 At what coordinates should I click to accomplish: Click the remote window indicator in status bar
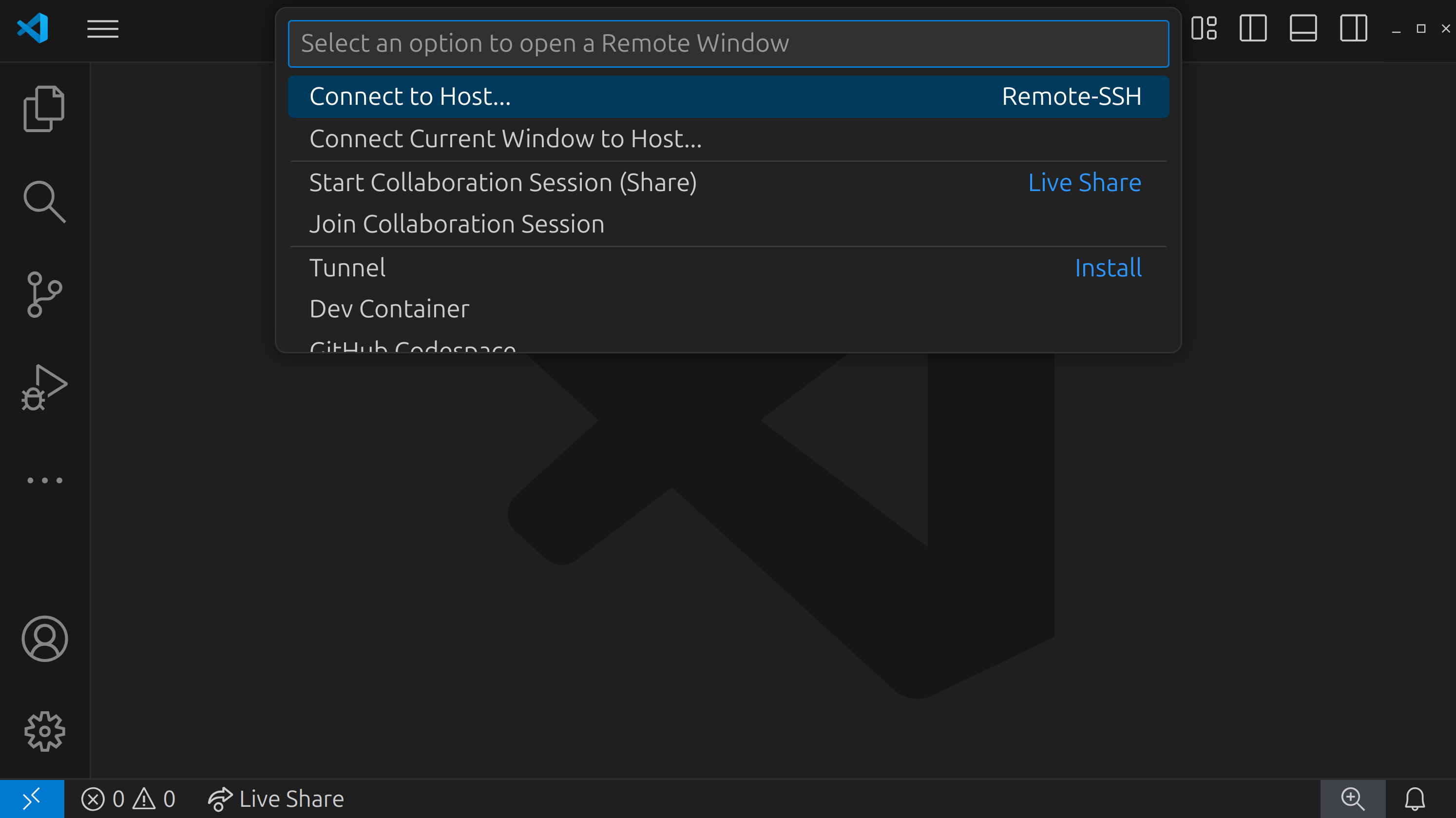(x=32, y=799)
